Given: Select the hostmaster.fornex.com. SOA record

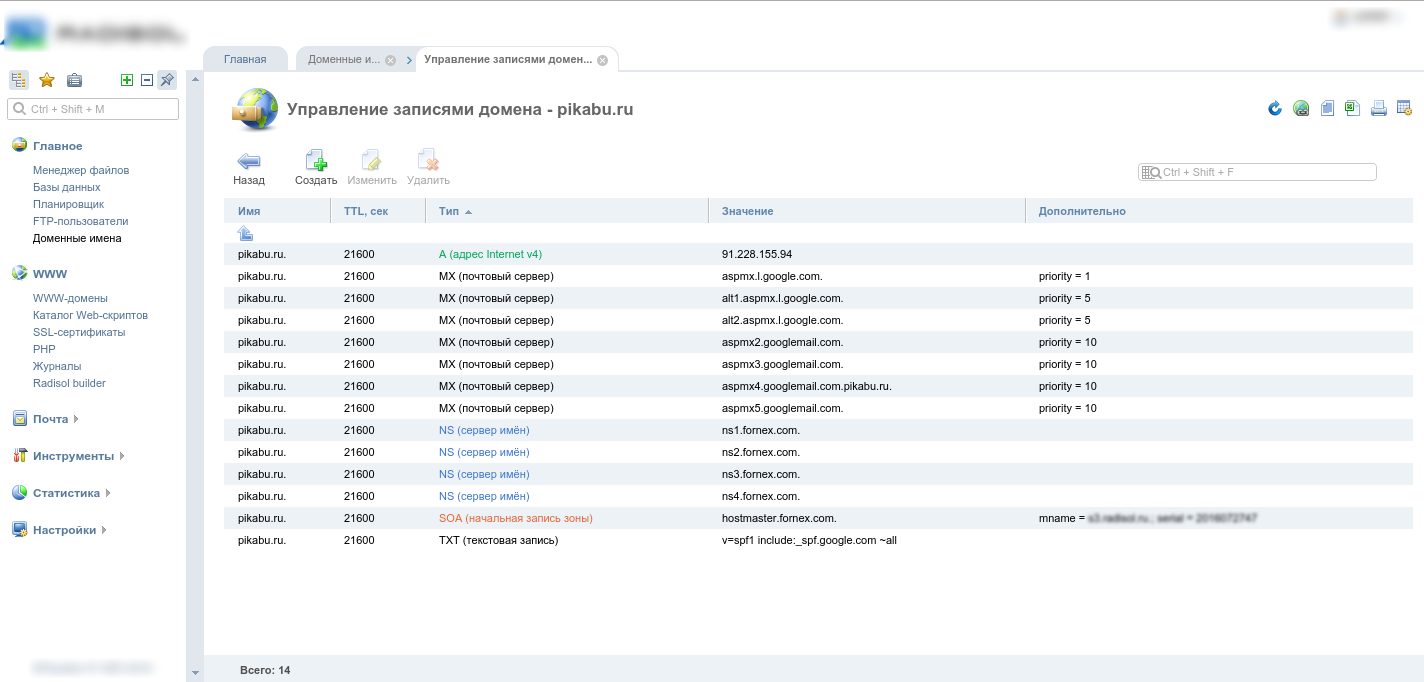Looking at the screenshot, I should 818,518.
